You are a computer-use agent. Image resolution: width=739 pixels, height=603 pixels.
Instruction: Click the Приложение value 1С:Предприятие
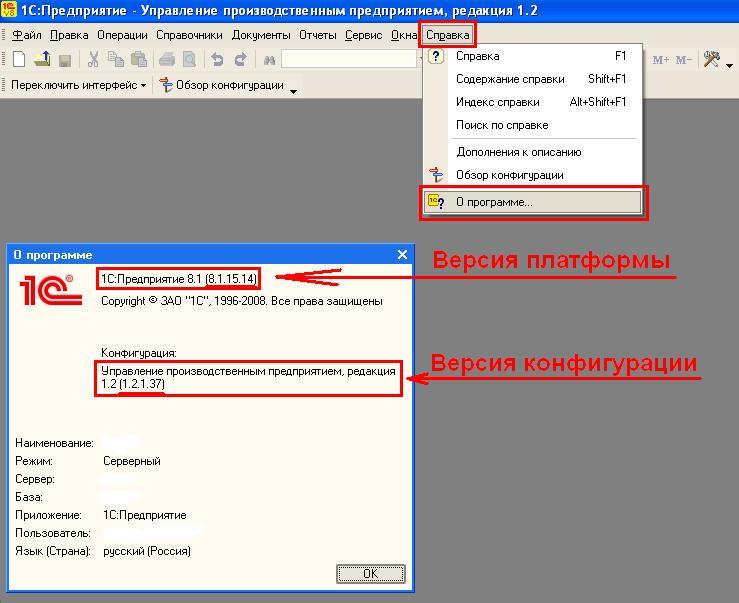144,515
